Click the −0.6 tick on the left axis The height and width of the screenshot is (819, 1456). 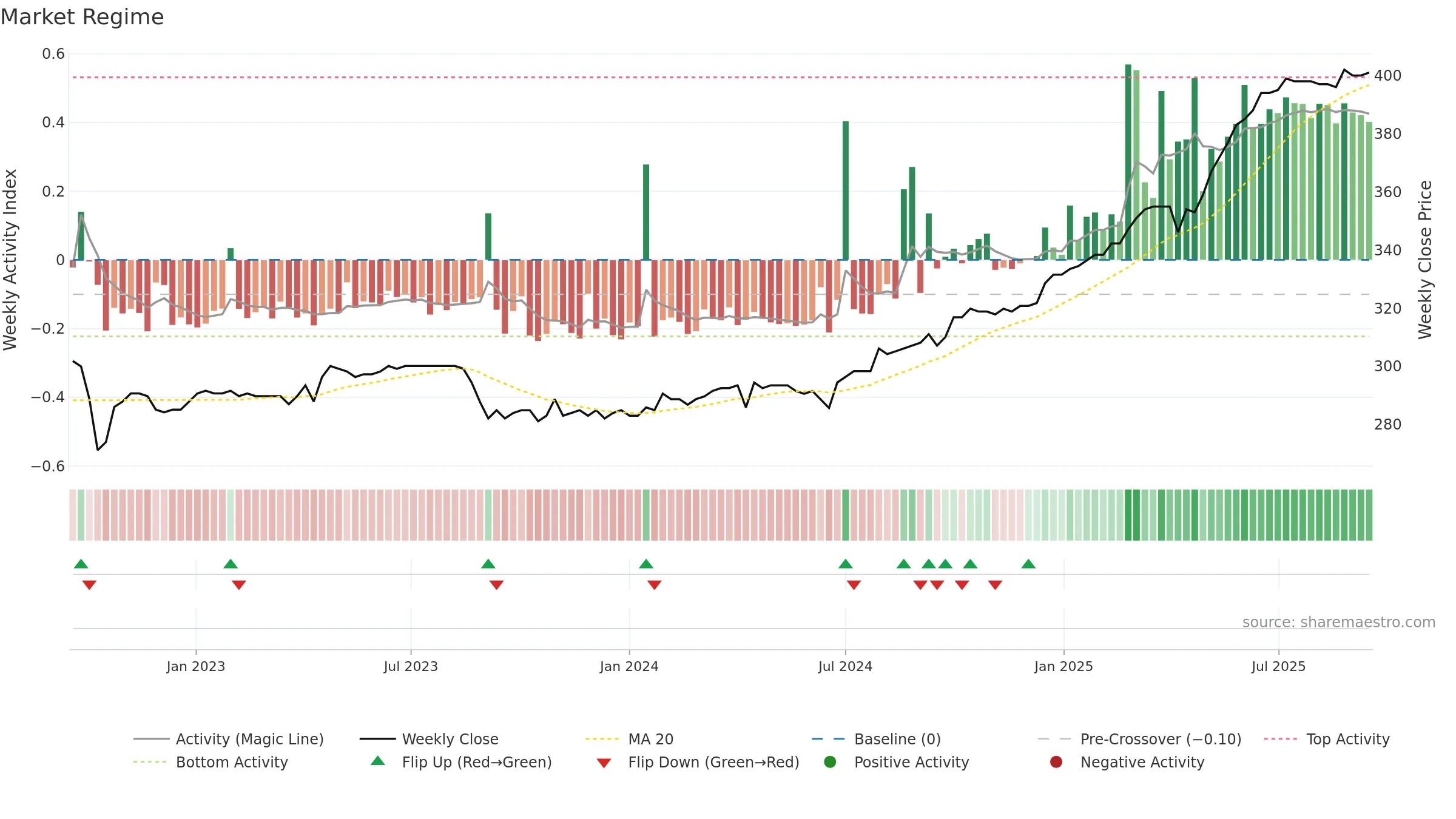48,466
